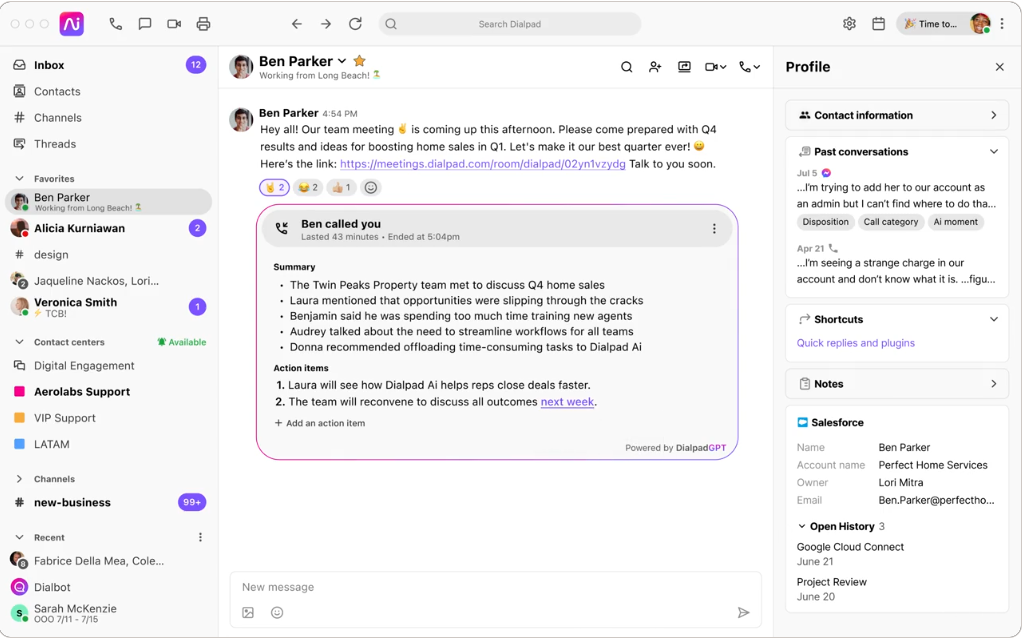Expand the Contact information panel
The image size is (1023, 643).
[993, 115]
